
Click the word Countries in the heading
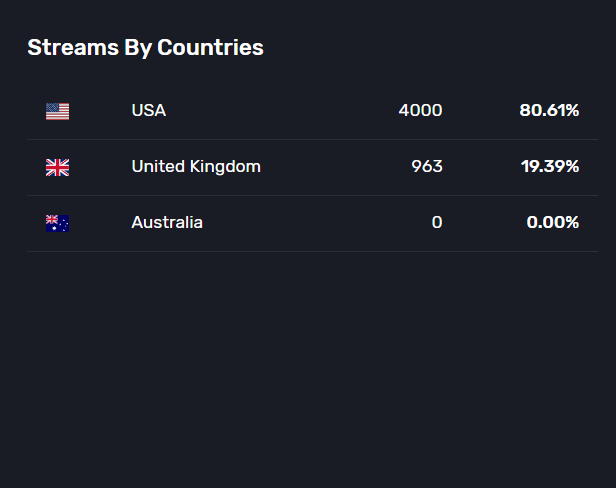coord(210,48)
